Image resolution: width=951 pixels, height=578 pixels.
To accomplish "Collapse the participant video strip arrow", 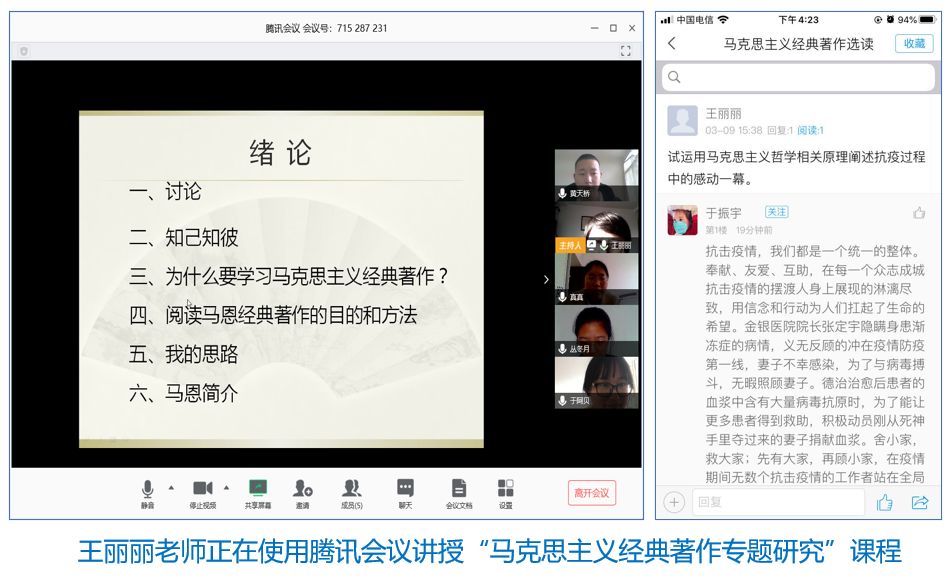I will coord(546,279).
